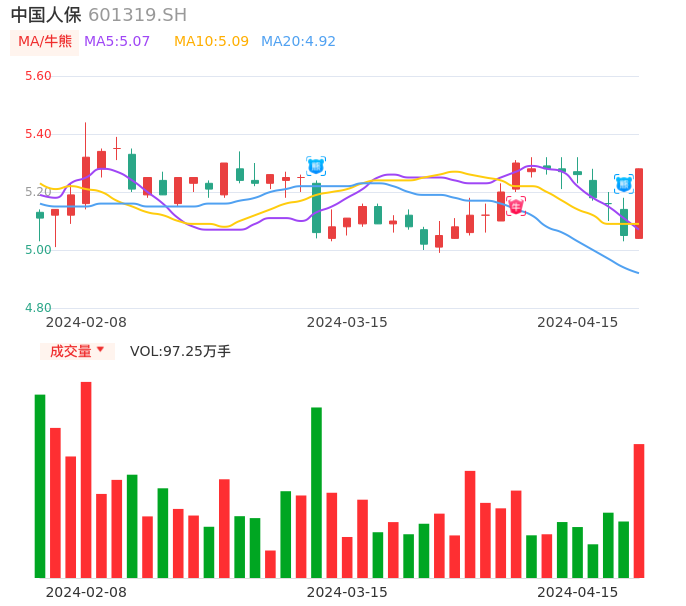Click the stock code 601319.SH

click(137, 15)
